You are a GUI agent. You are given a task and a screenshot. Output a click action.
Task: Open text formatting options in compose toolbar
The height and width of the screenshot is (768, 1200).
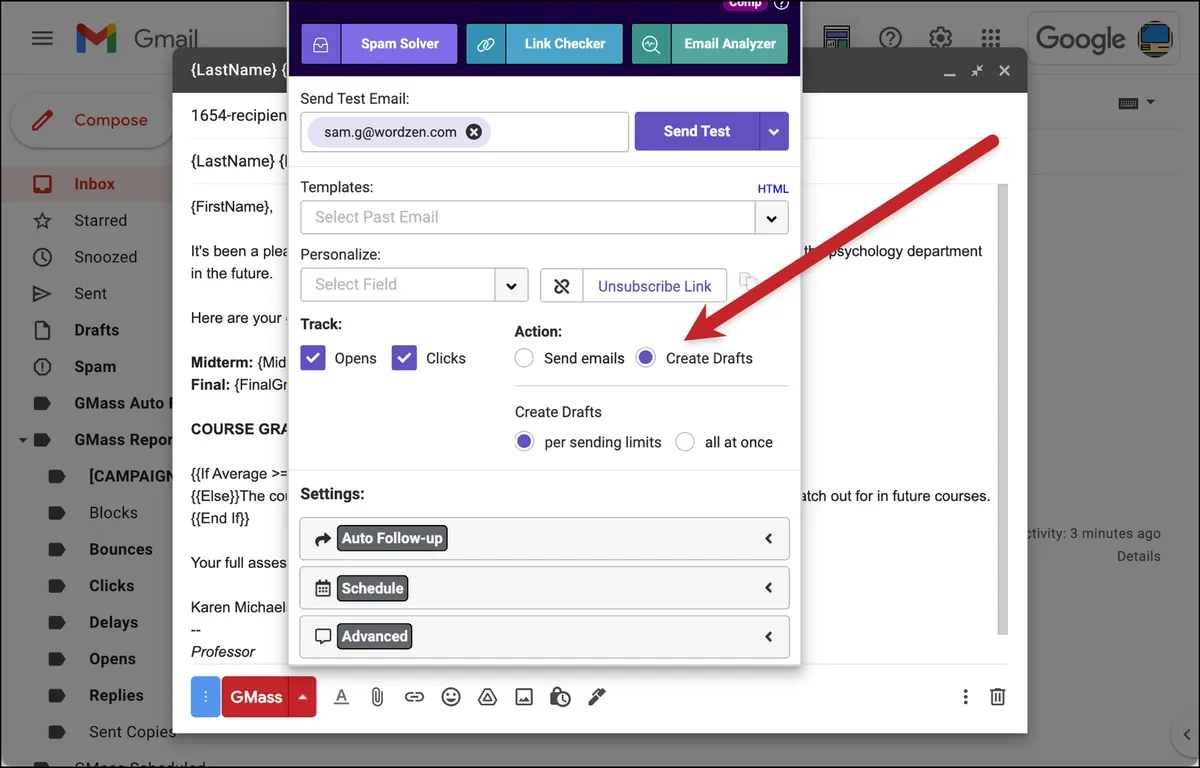point(341,697)
